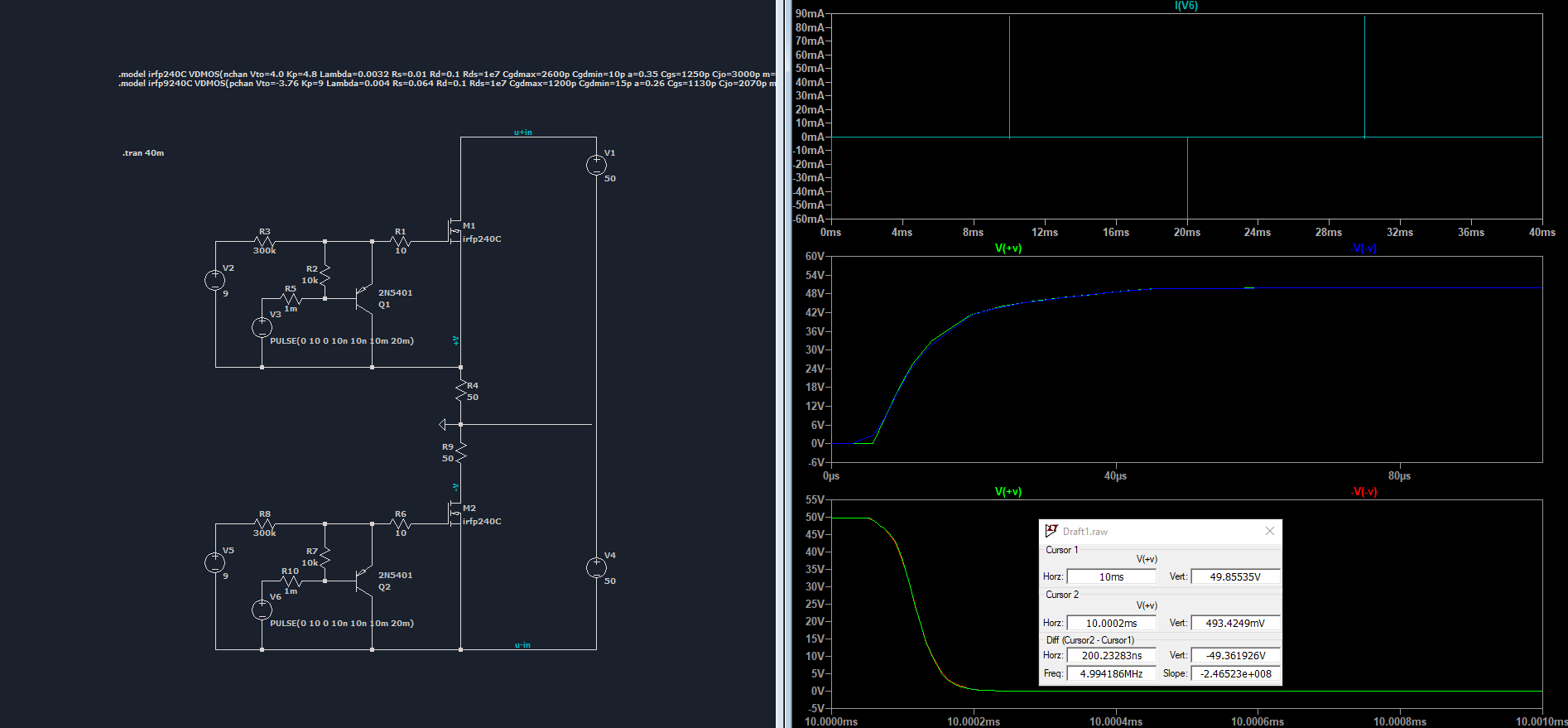This screenshot has width=1568, height=728.
Task: Click the 2N5401 value of Q2
Action: (395, 576)
